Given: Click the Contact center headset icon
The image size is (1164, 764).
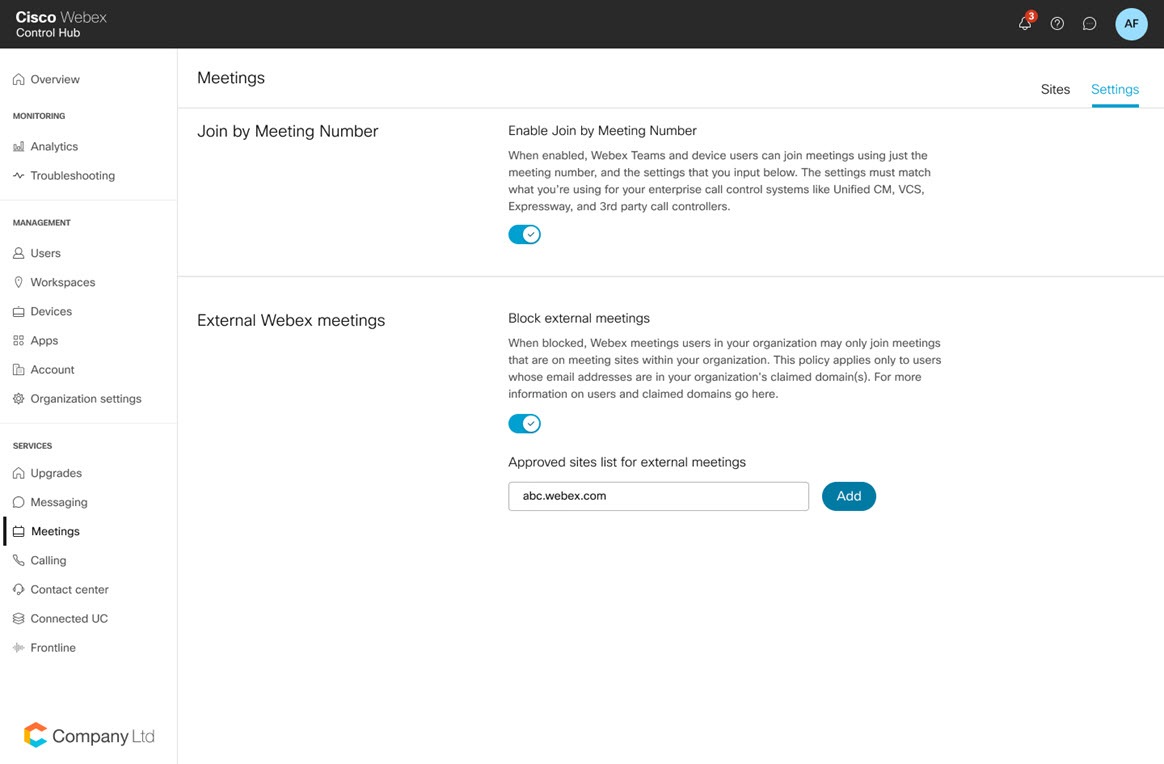Looking at the screenshot, I should (19, 590).
